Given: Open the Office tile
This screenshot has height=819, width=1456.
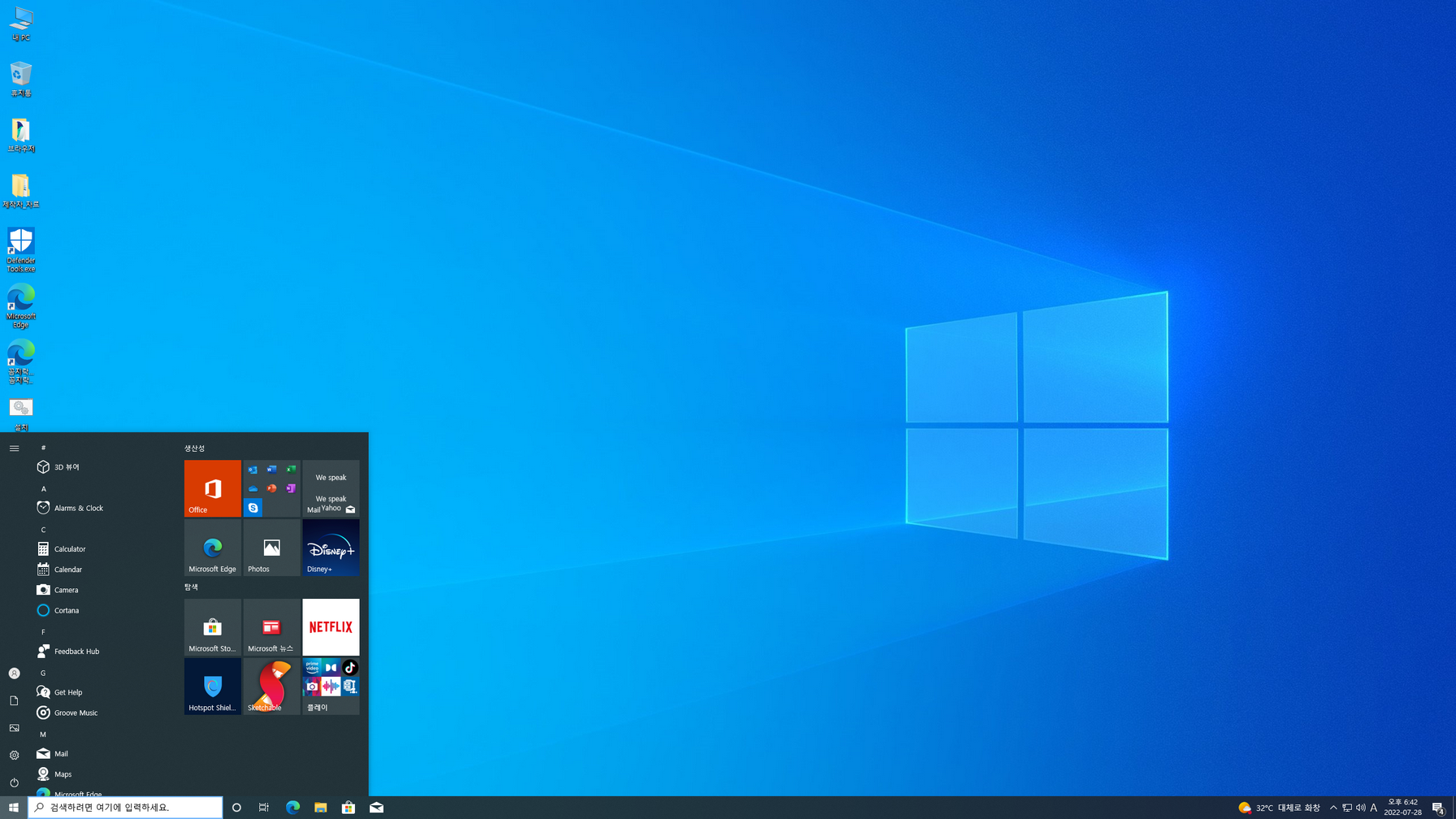Looking at the screenshot, I should (x=212, y=488).
